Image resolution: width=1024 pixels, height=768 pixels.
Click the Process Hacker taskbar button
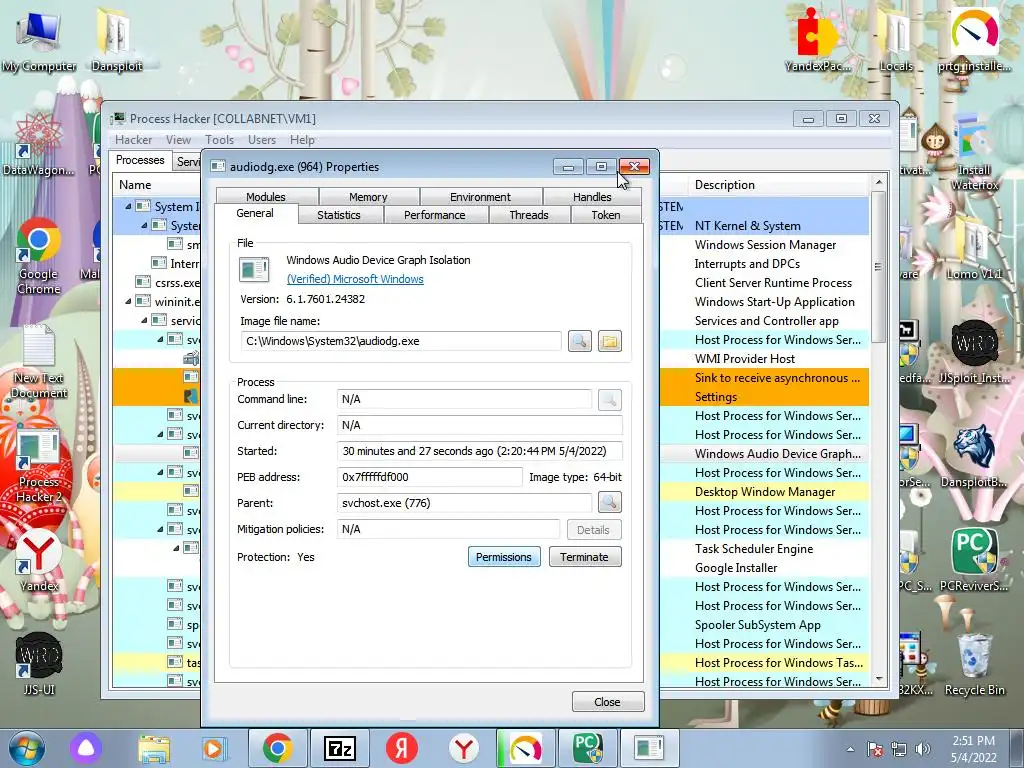(648, 748)
